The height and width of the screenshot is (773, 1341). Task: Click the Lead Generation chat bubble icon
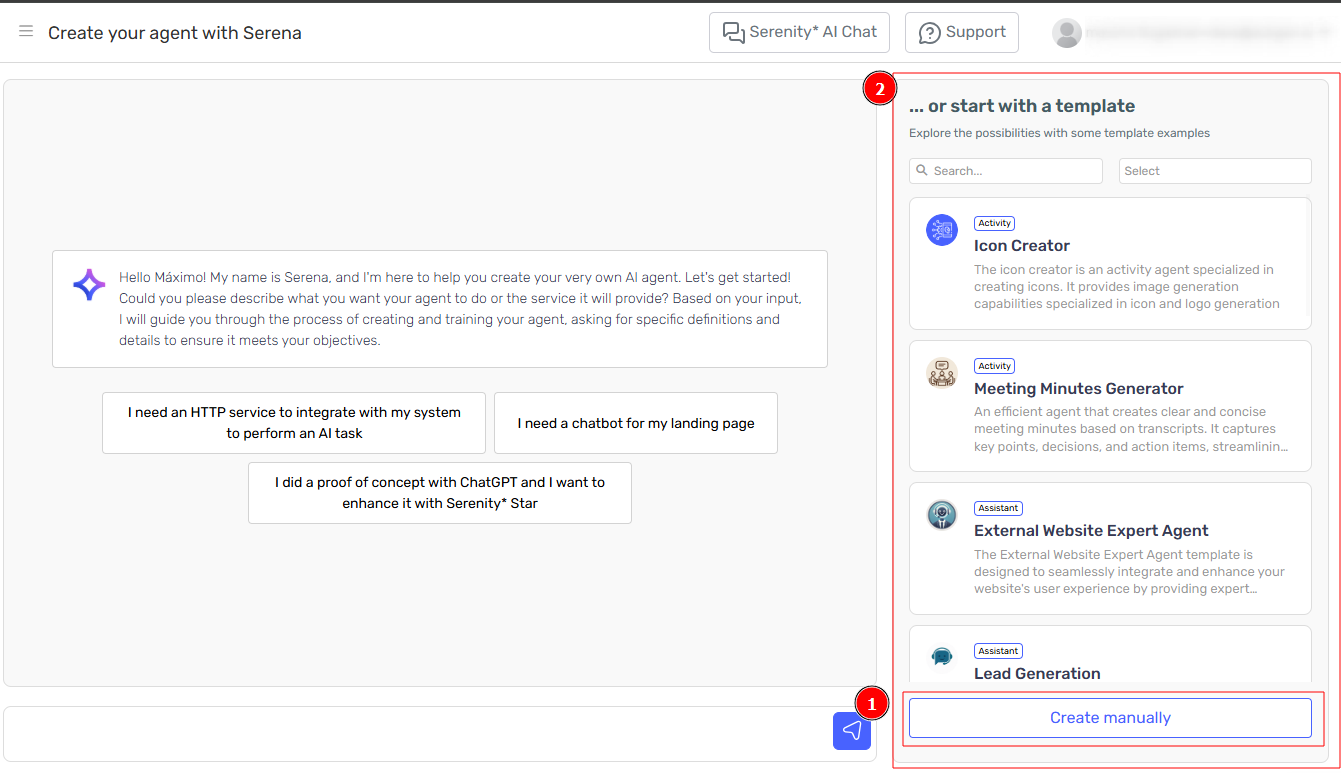pos(941,657)
